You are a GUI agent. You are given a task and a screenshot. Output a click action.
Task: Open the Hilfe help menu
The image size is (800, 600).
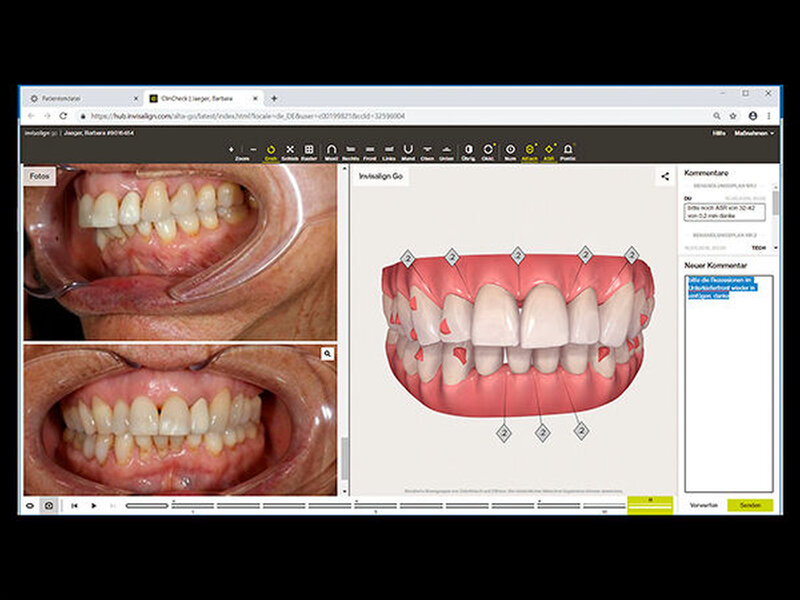[719, 133]
